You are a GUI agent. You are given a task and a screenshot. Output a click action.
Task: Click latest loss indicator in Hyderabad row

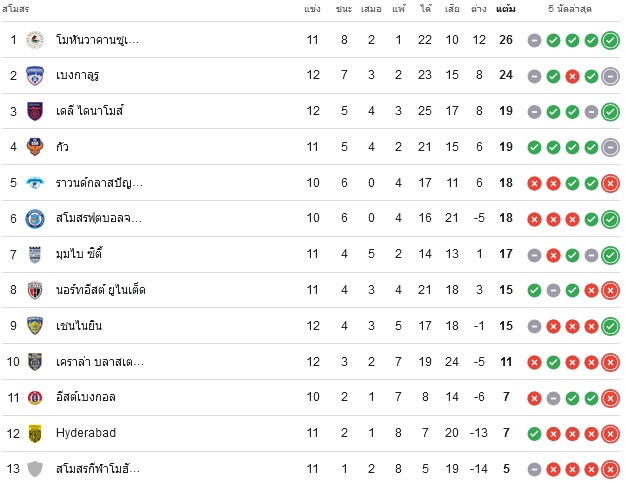tap(610, 434)
